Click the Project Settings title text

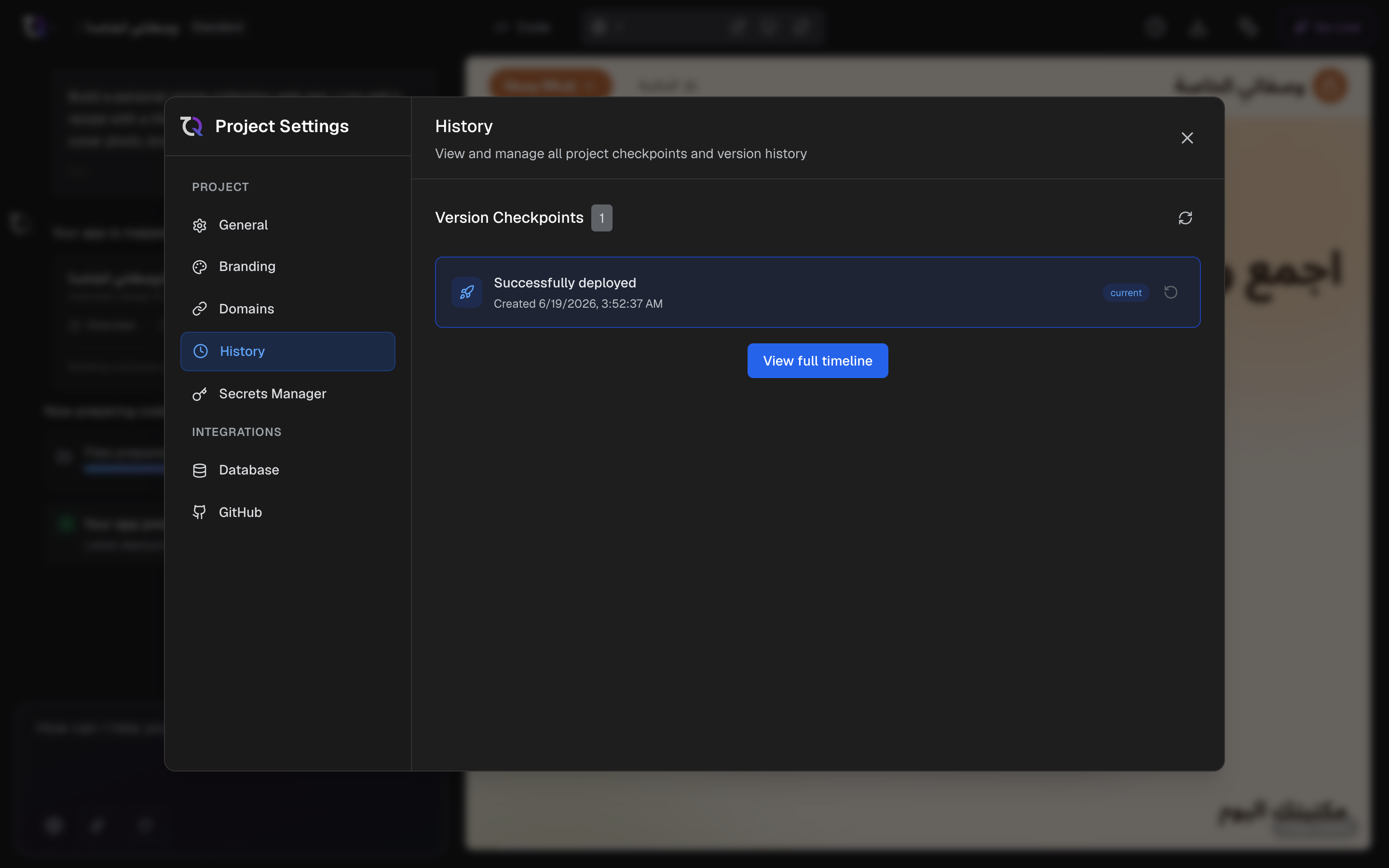coord(282,126)
